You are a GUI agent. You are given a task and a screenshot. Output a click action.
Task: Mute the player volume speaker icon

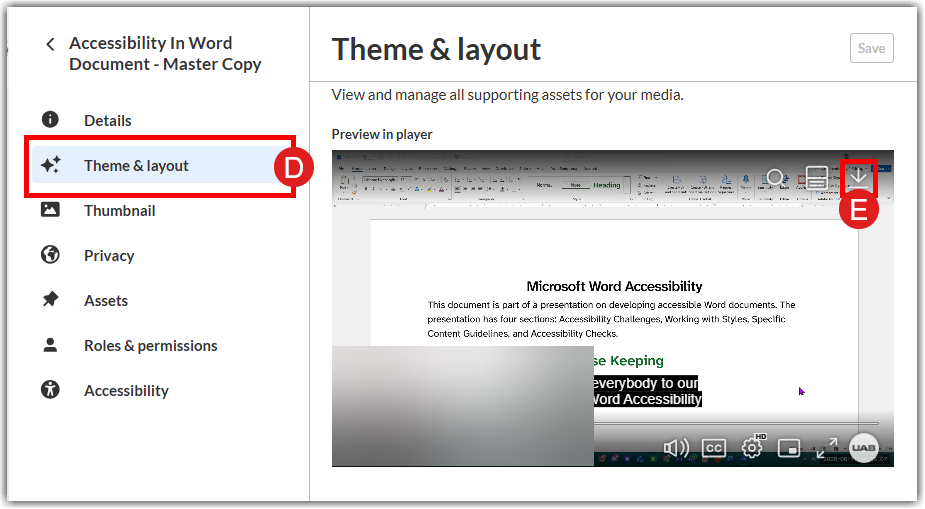click(675, 448)
